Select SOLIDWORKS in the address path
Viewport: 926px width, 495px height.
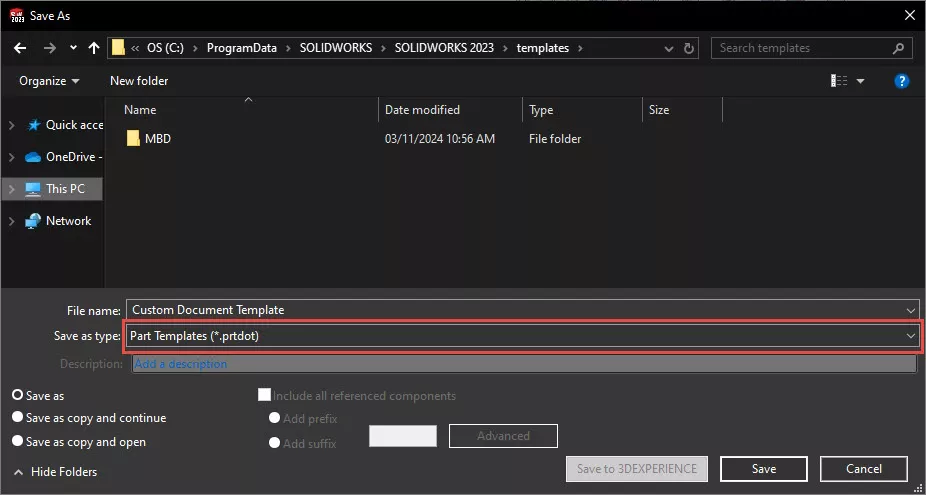click(x=336, y=48)
